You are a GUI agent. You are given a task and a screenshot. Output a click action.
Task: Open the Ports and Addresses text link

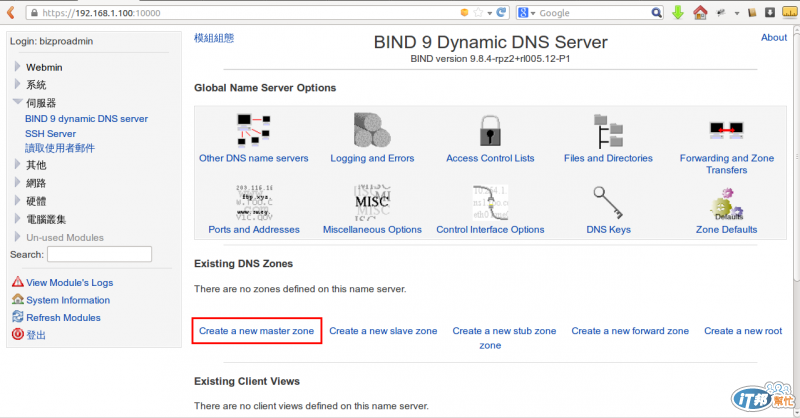tap(254, 230)
